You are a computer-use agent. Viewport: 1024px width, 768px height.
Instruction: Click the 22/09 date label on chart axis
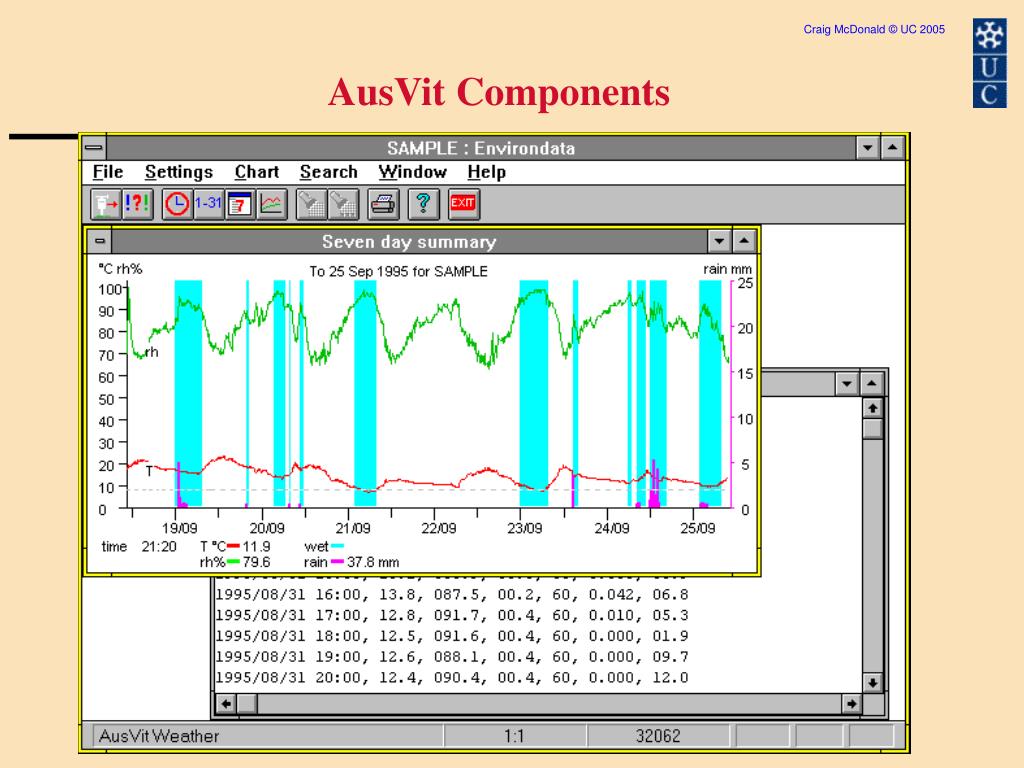point(439,528)
